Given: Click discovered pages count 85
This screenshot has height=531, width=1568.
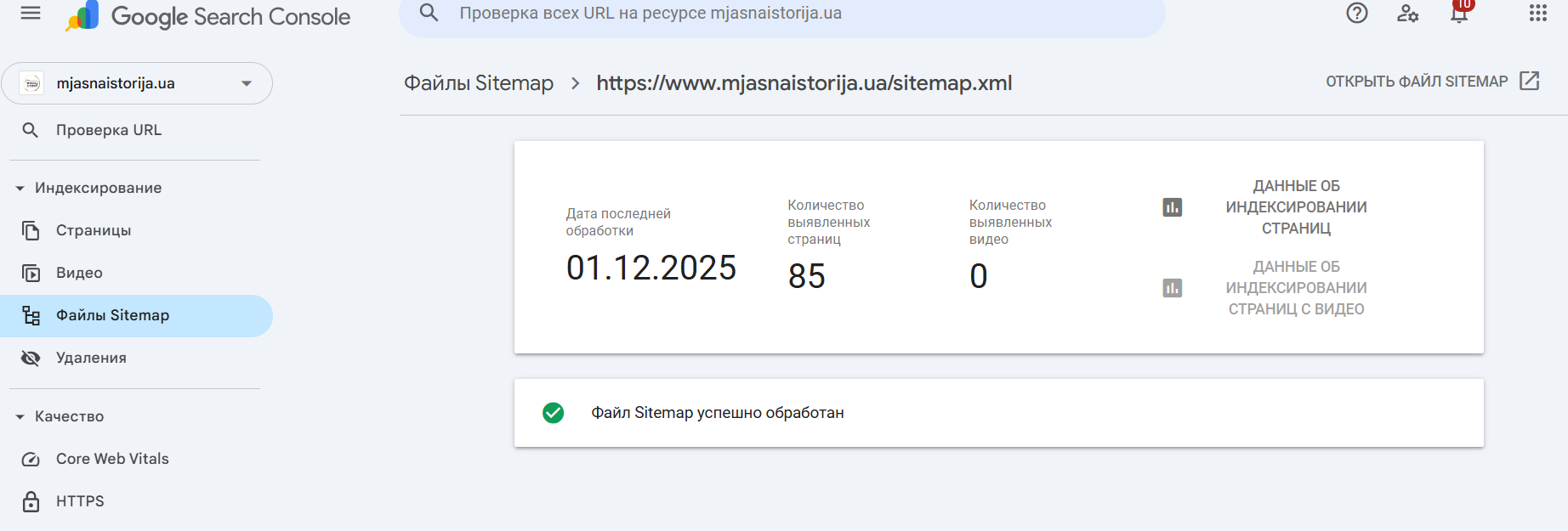Looking at the screenshot, I should (807, 276).
